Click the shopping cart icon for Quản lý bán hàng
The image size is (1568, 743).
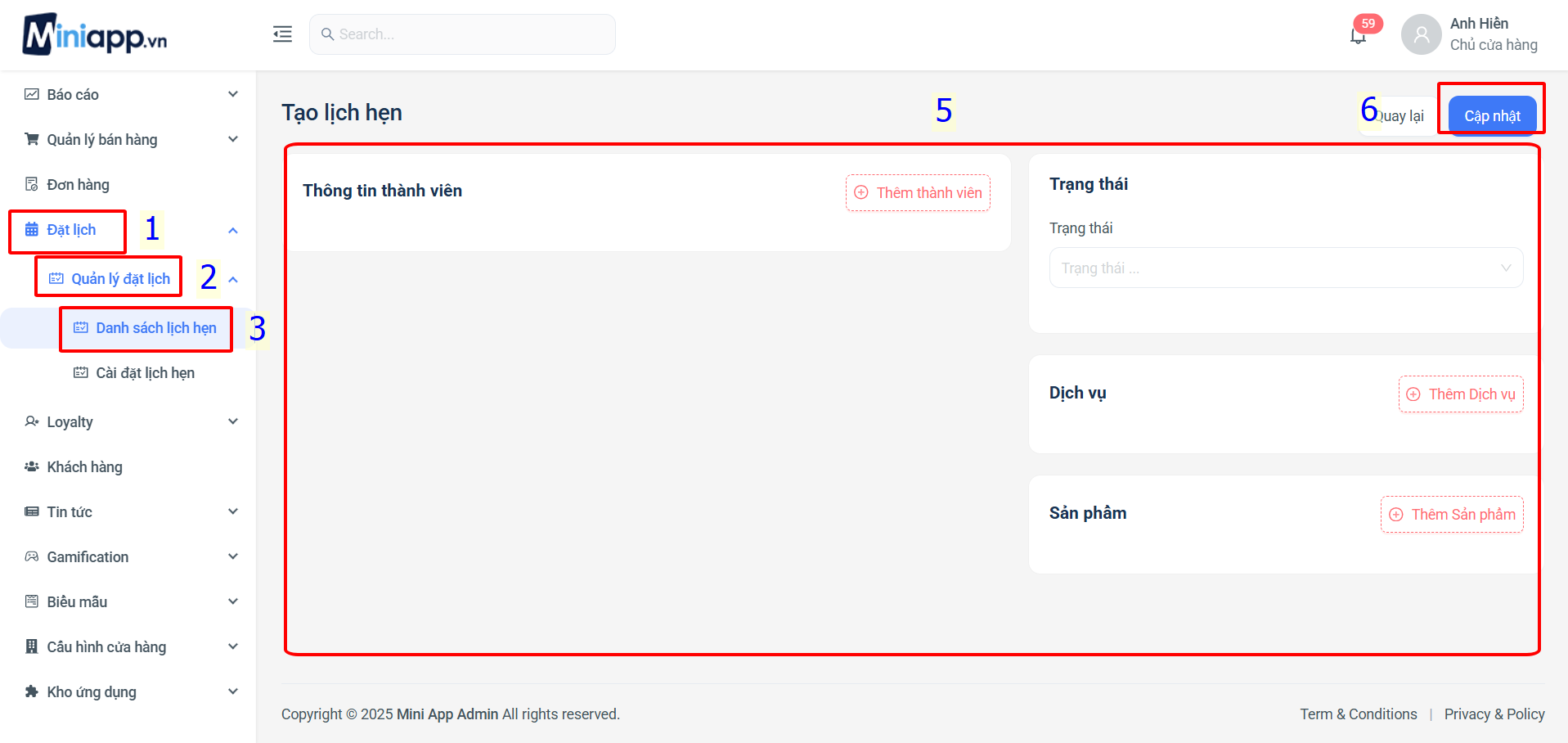32,139
